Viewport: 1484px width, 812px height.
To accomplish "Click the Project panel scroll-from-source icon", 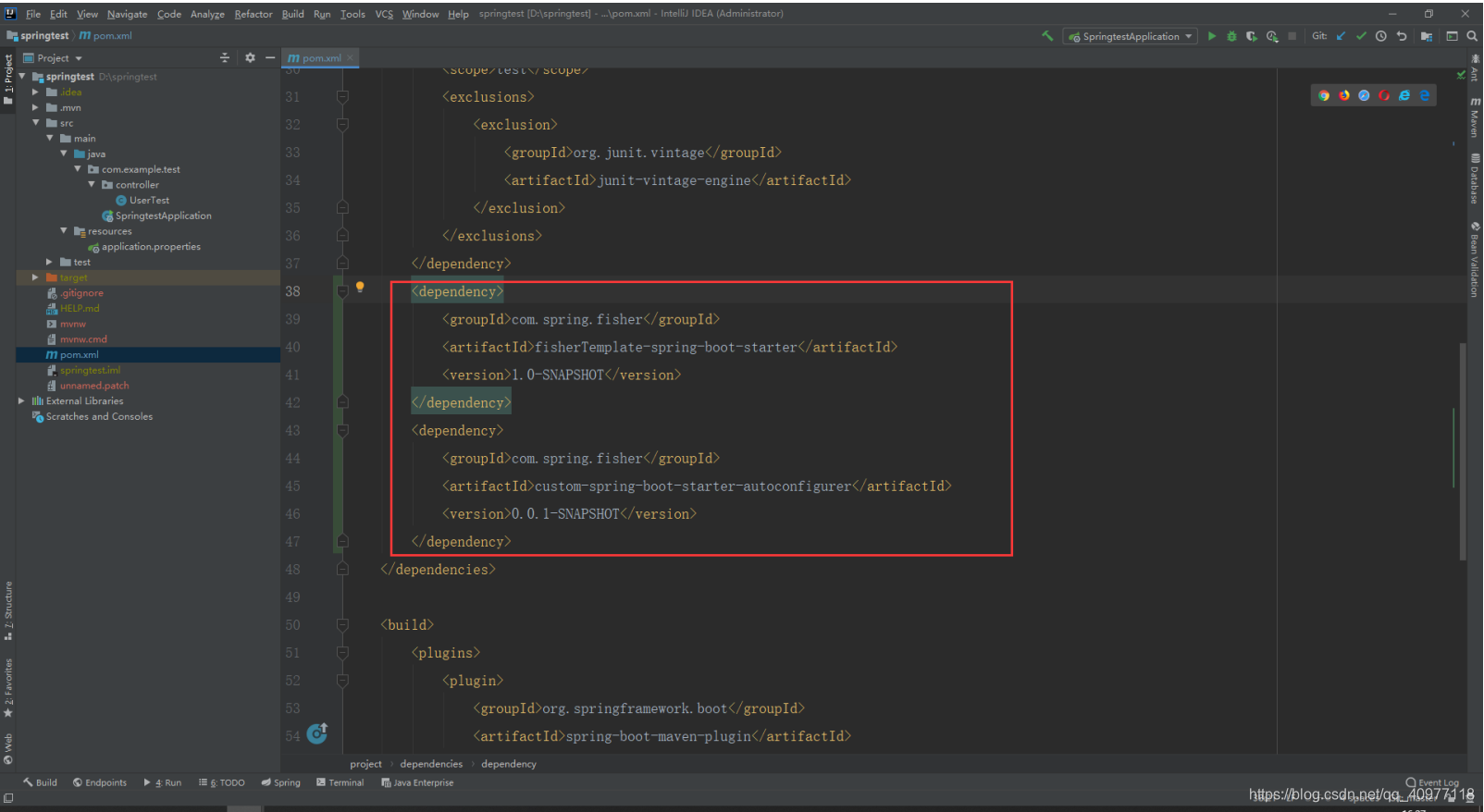I will [225, 57].
